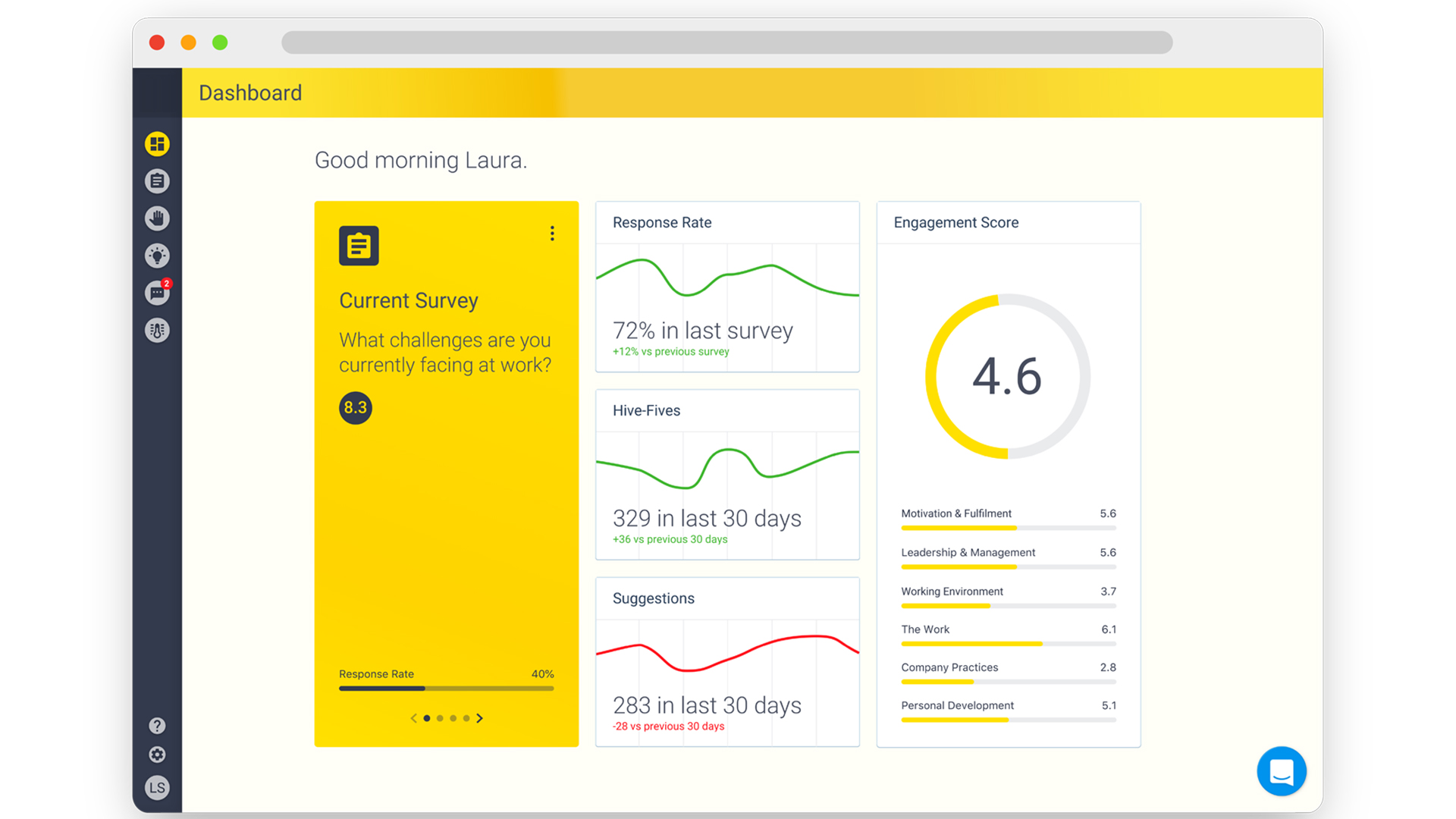
Task: Click the Response Rate card title
Action: (x=661, y=223)
